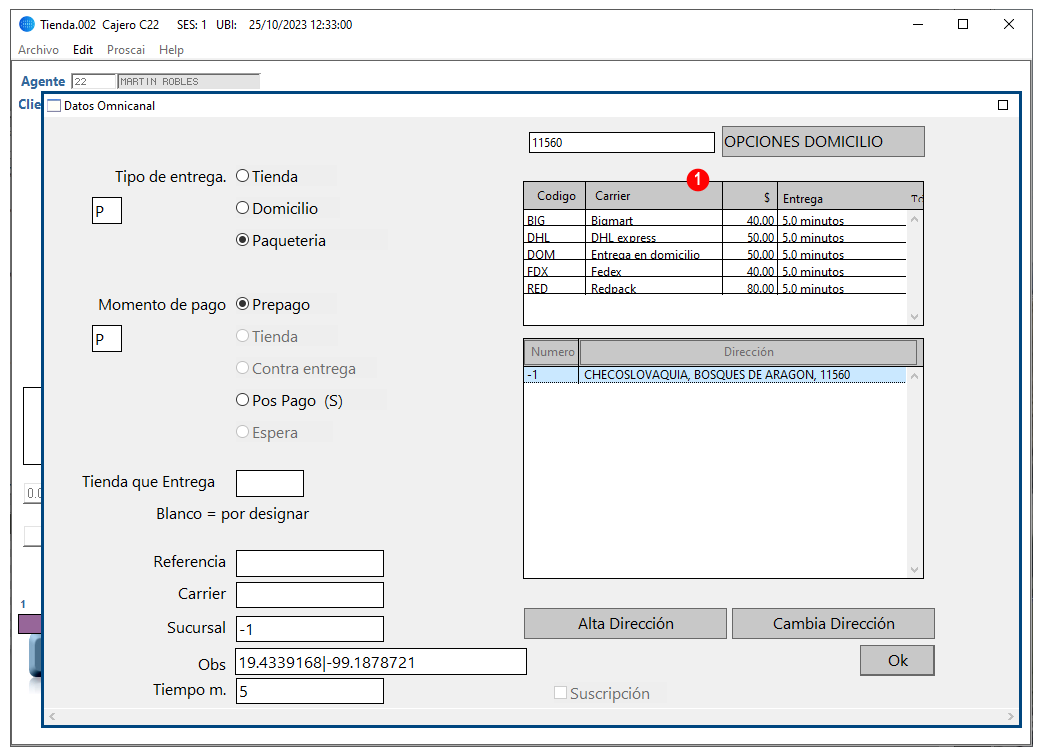Click the Tipo de entrega code box P
This screenshot has width=1040, height=754.
[x=107, y=211]
